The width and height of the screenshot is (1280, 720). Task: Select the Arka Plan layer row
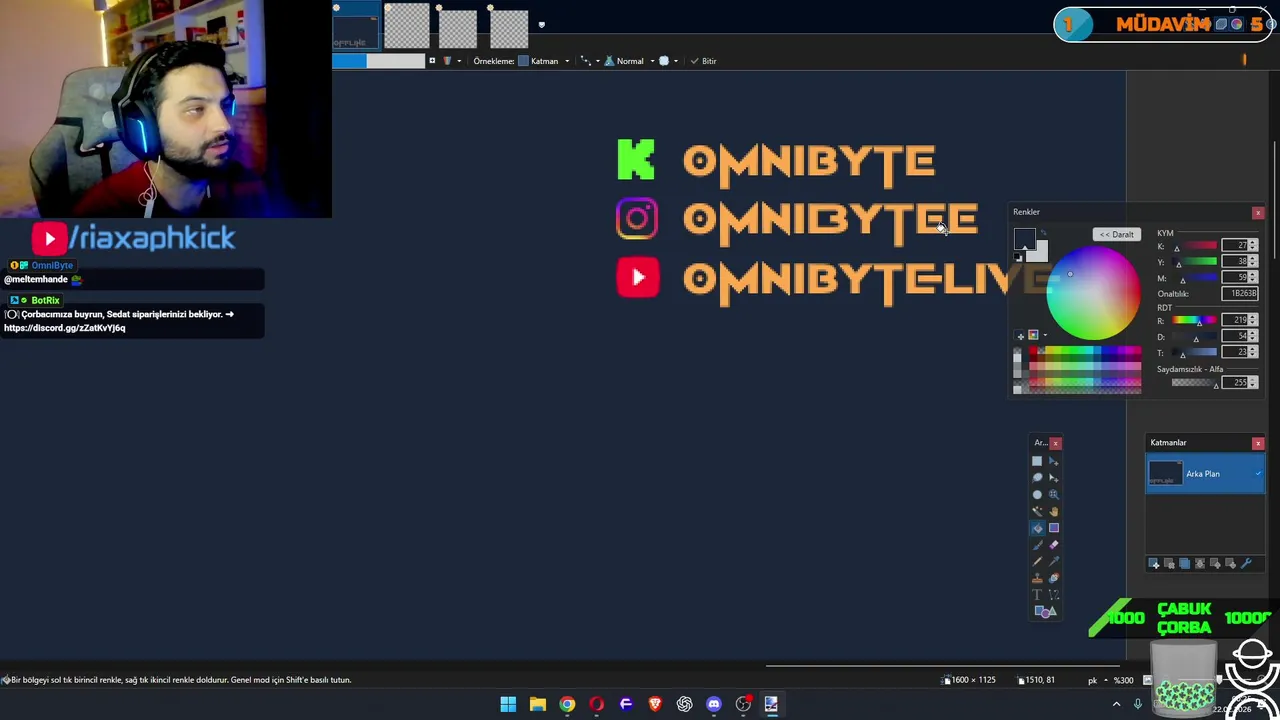point(1205,473)
